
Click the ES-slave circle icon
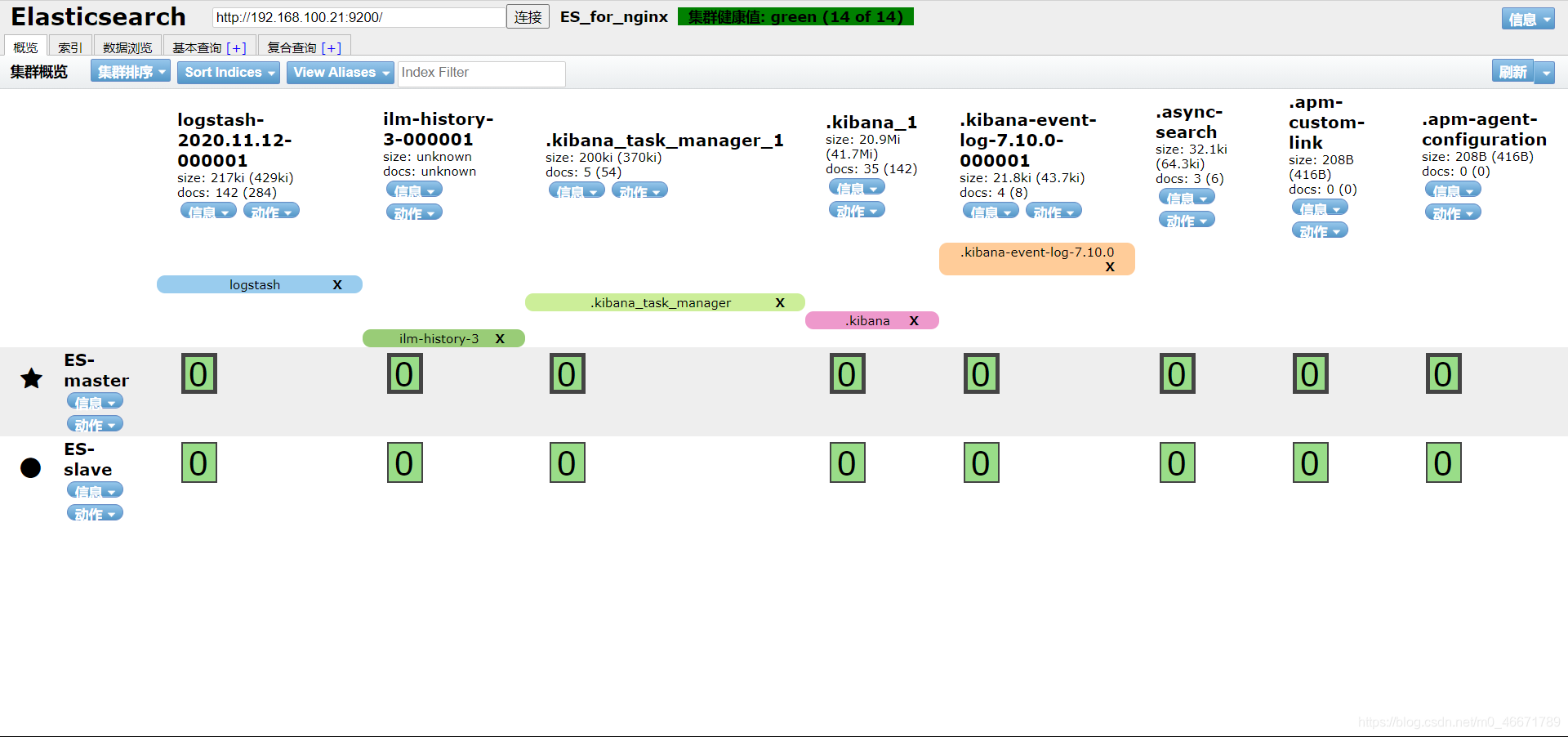pos(31,467)
